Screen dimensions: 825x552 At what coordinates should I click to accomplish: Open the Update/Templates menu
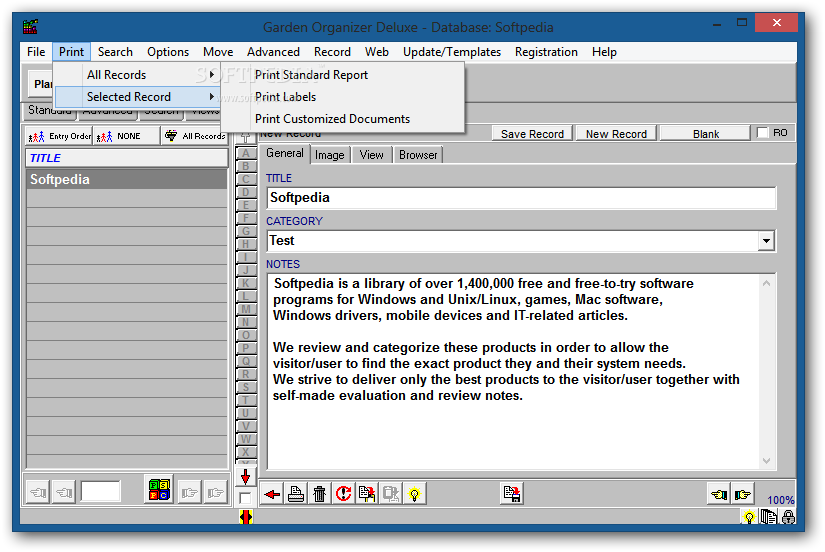coord(451,52)
